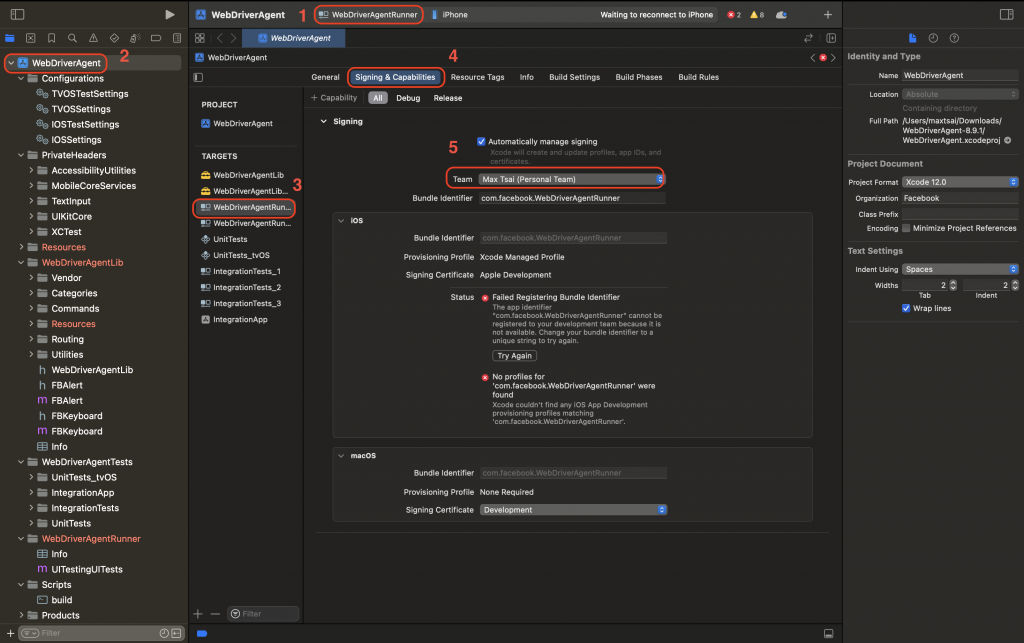Image resolution: width=1024 pixels, height=643 pixels.
Task: Select the iPhone run destination
Action: [450, 14]
